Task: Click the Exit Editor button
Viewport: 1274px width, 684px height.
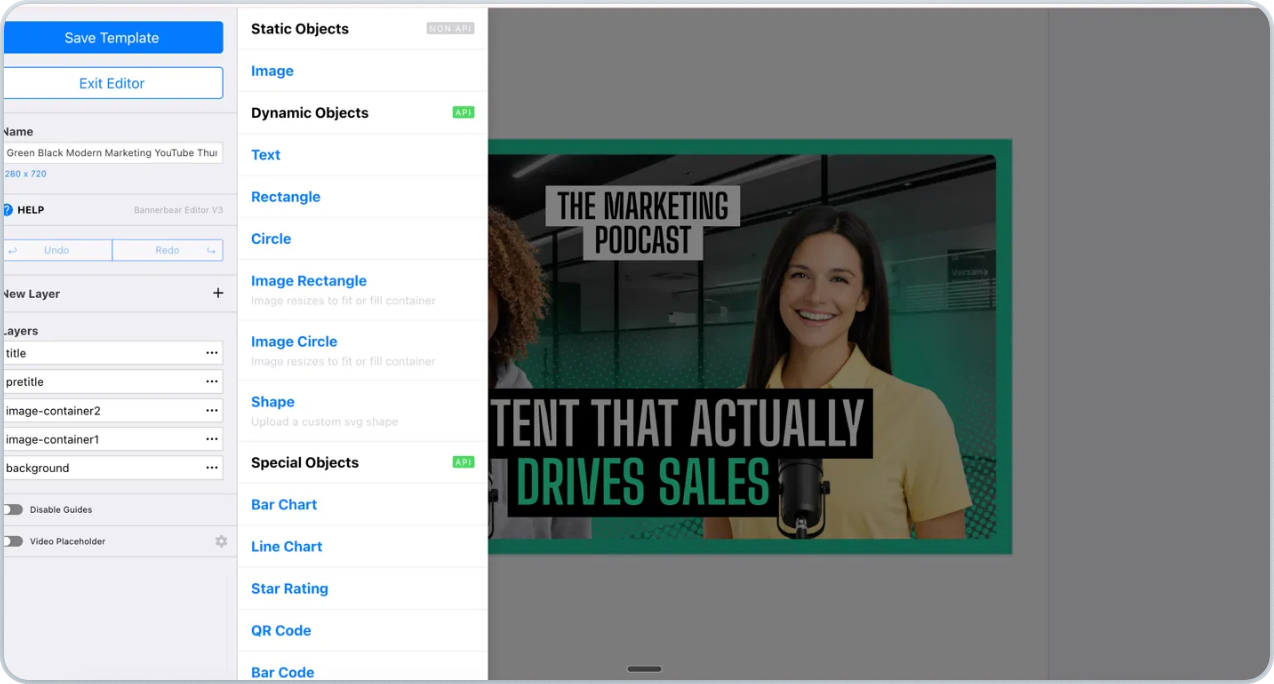Action: 112,83
